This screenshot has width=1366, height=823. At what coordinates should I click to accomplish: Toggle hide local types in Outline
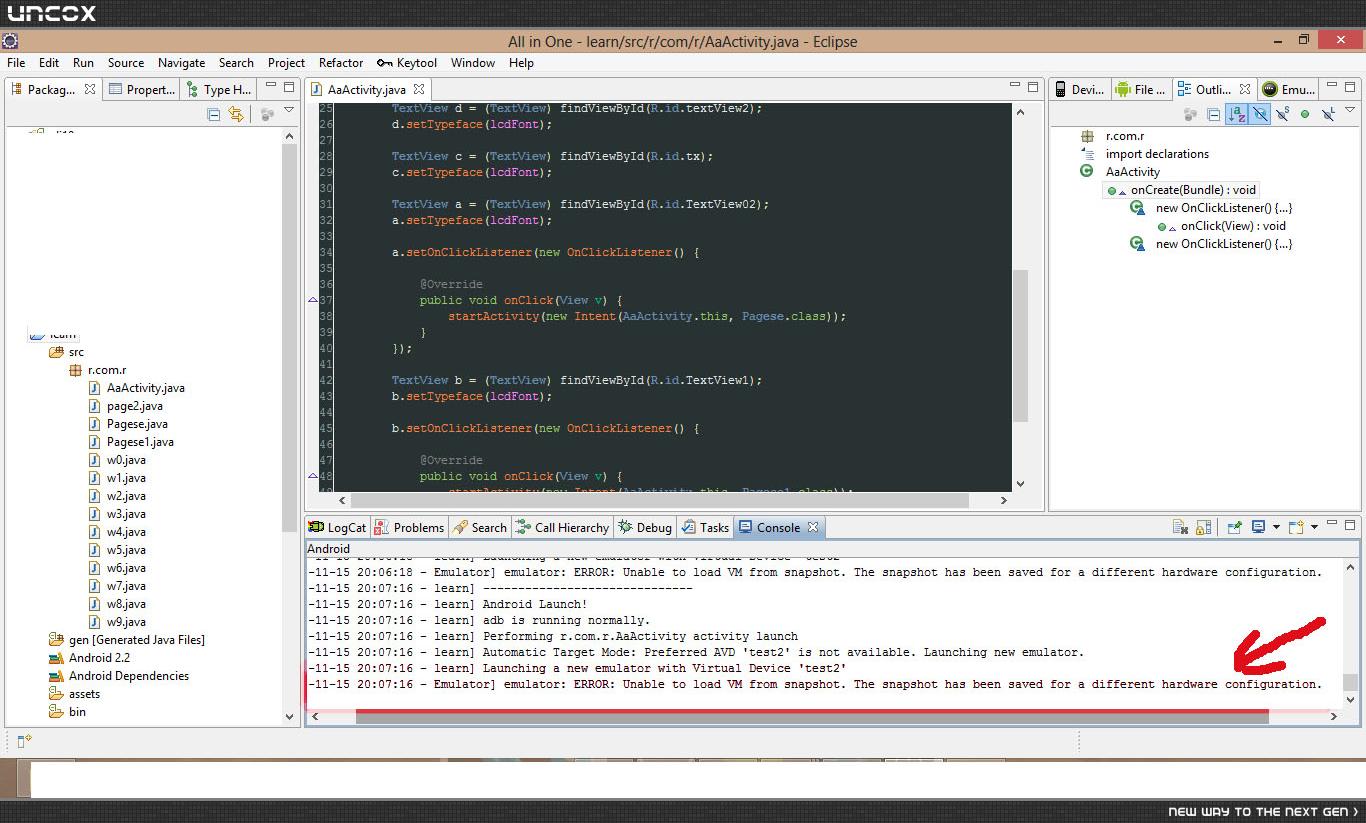tap(1328, 114)
